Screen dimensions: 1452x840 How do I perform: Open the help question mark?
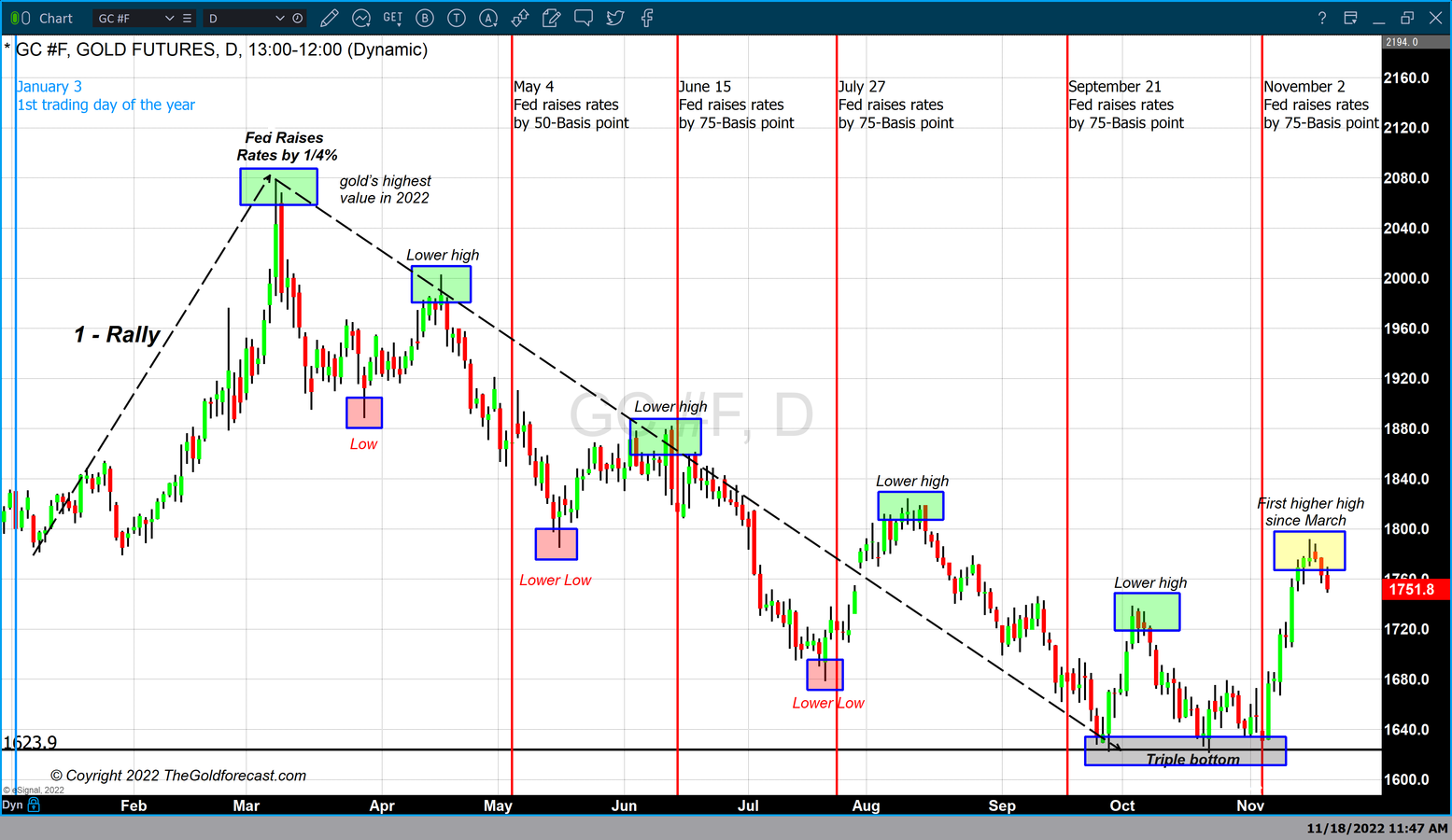pyautogui.click(x=1321, y=18)
